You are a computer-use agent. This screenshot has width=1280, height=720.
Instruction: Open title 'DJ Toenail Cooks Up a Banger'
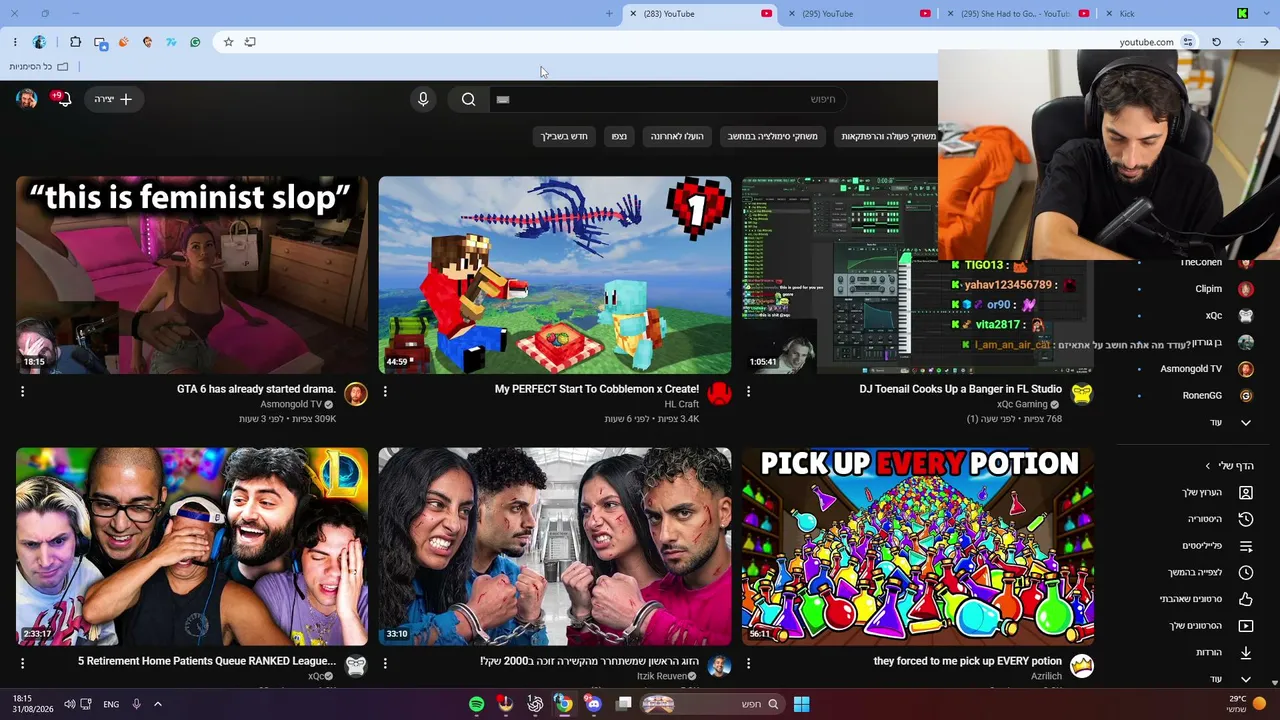pyautogui.click(x=960, y=389)
